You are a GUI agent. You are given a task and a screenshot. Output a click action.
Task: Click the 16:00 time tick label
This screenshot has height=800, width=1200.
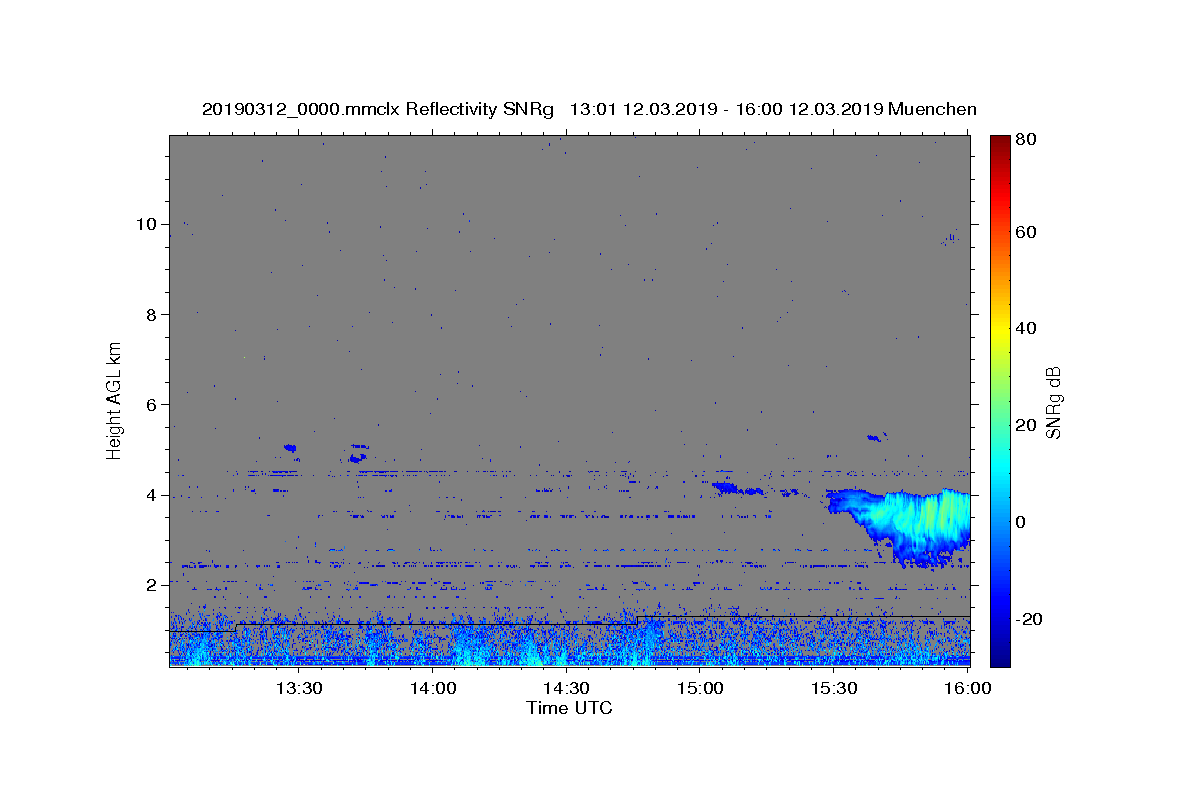(x=967, y=689)
